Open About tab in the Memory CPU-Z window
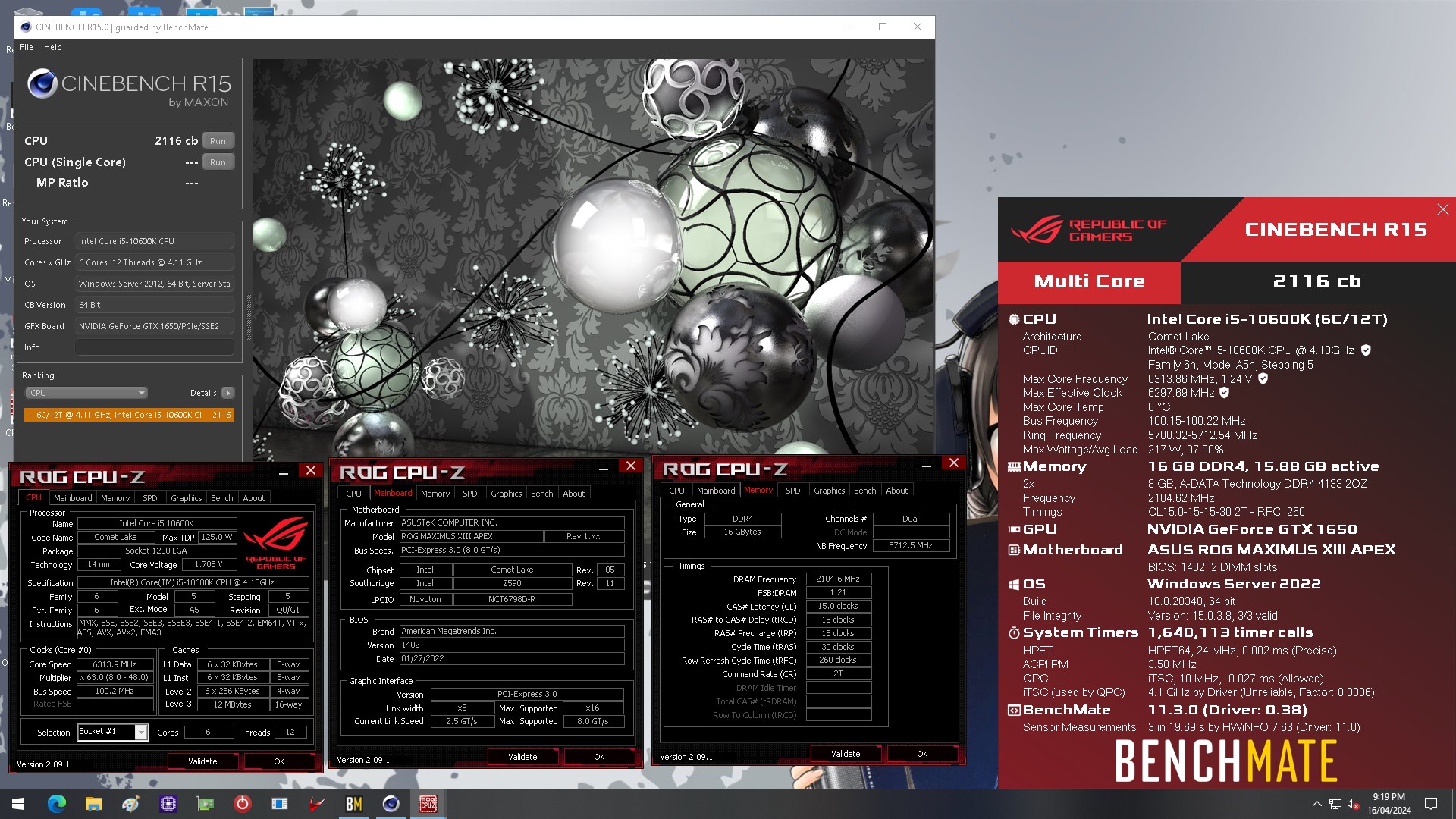1456x819 pixels. coord(896,491)
